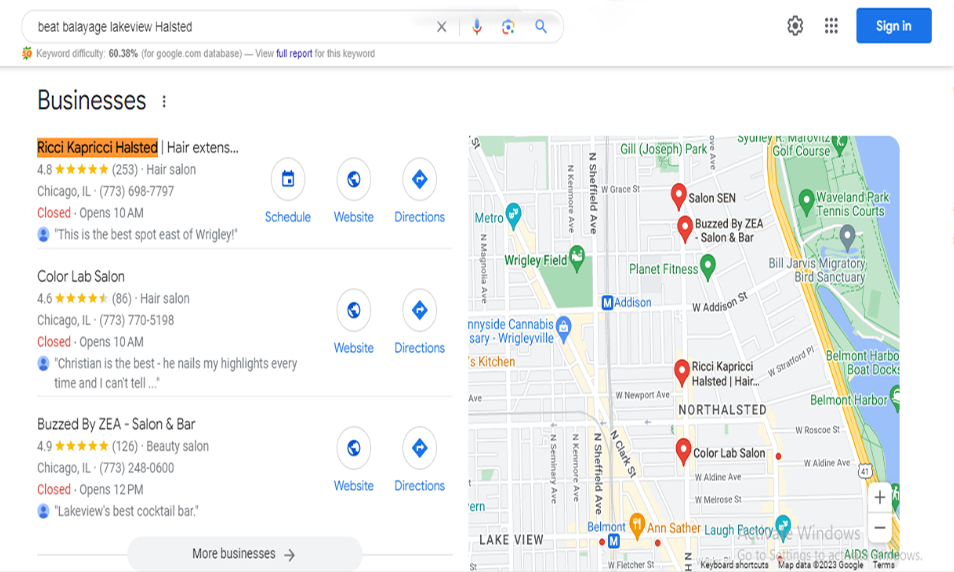Open Ricci Kapricci Halsted listing
This screenshot has width=954, height=572.
coord(97,148)
